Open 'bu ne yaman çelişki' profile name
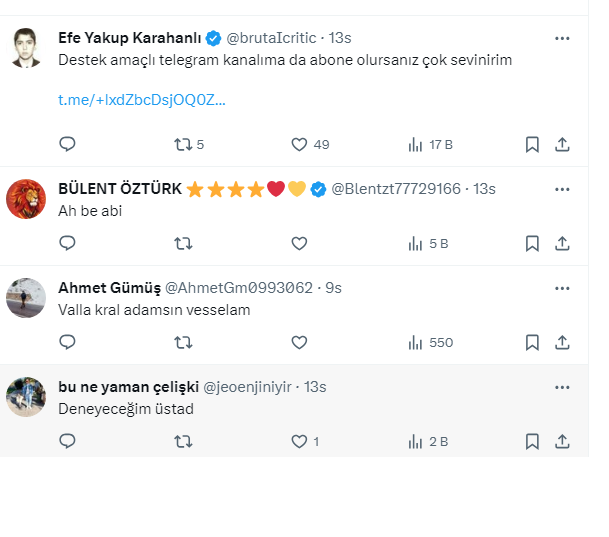 [127, 387]
